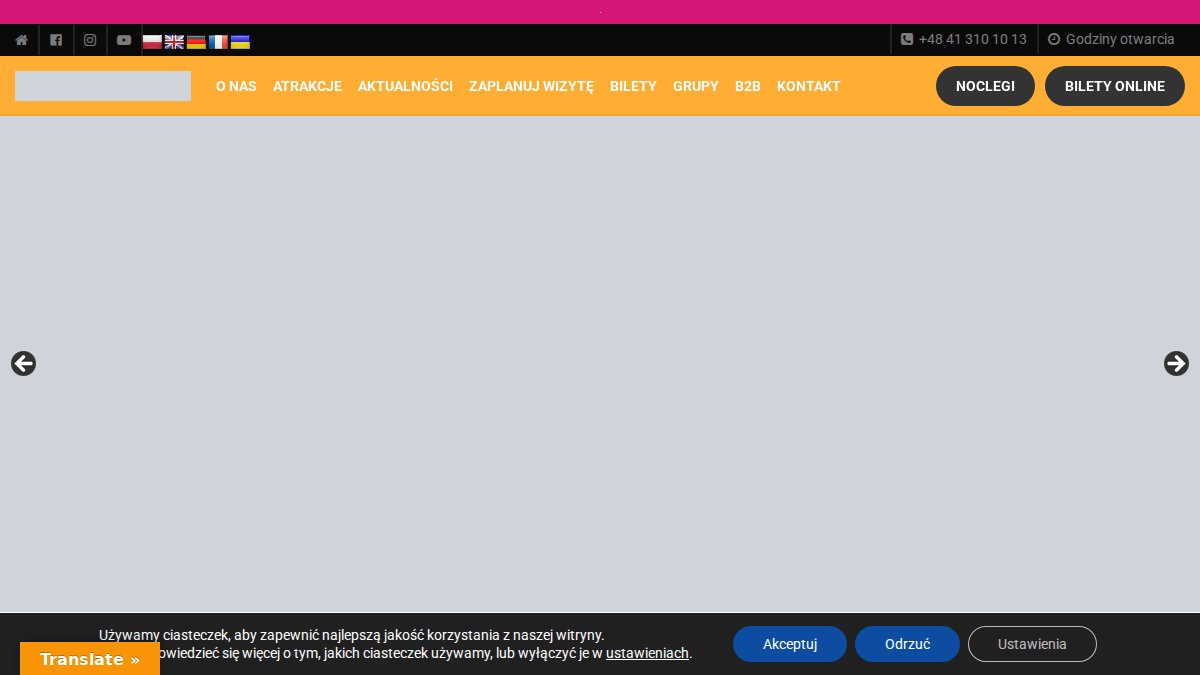Open the AKTUALNOŚCI menu item
The width and height of the screenshot is (1200, 675).
pos(405,86)
